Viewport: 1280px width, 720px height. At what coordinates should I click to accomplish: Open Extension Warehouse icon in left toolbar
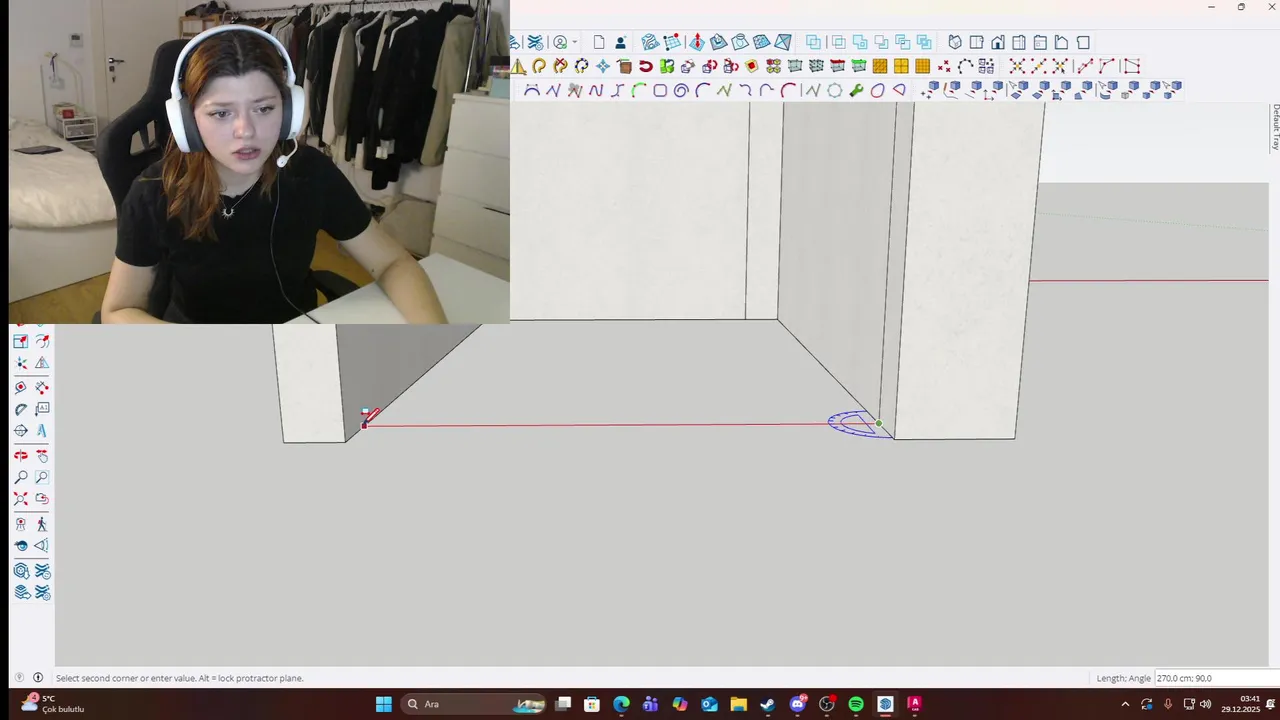[42, 570]
